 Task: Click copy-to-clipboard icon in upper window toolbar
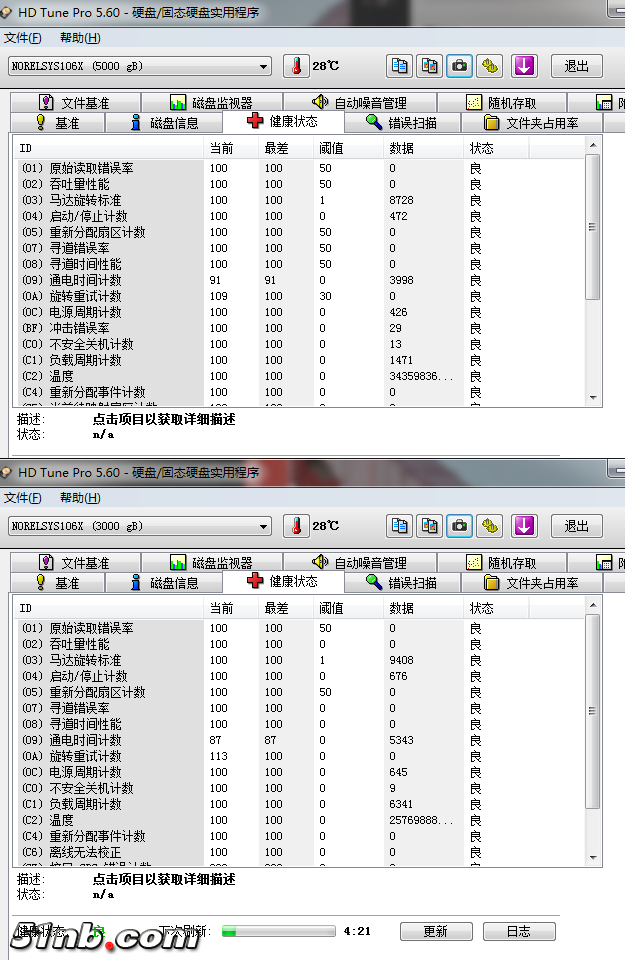pyautogui.click(x=399, y=66)
